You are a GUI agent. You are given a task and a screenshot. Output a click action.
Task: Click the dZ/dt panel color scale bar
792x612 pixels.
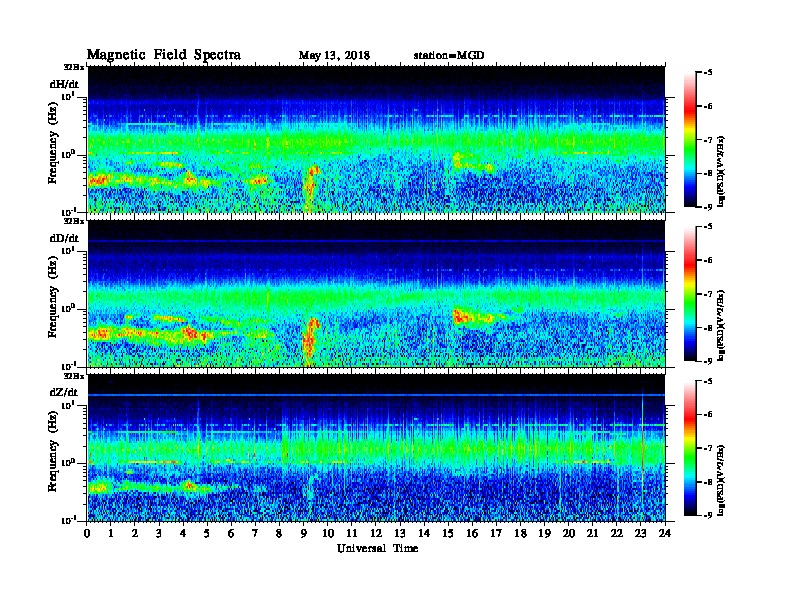pyautogui.click(x=690, y=447)
